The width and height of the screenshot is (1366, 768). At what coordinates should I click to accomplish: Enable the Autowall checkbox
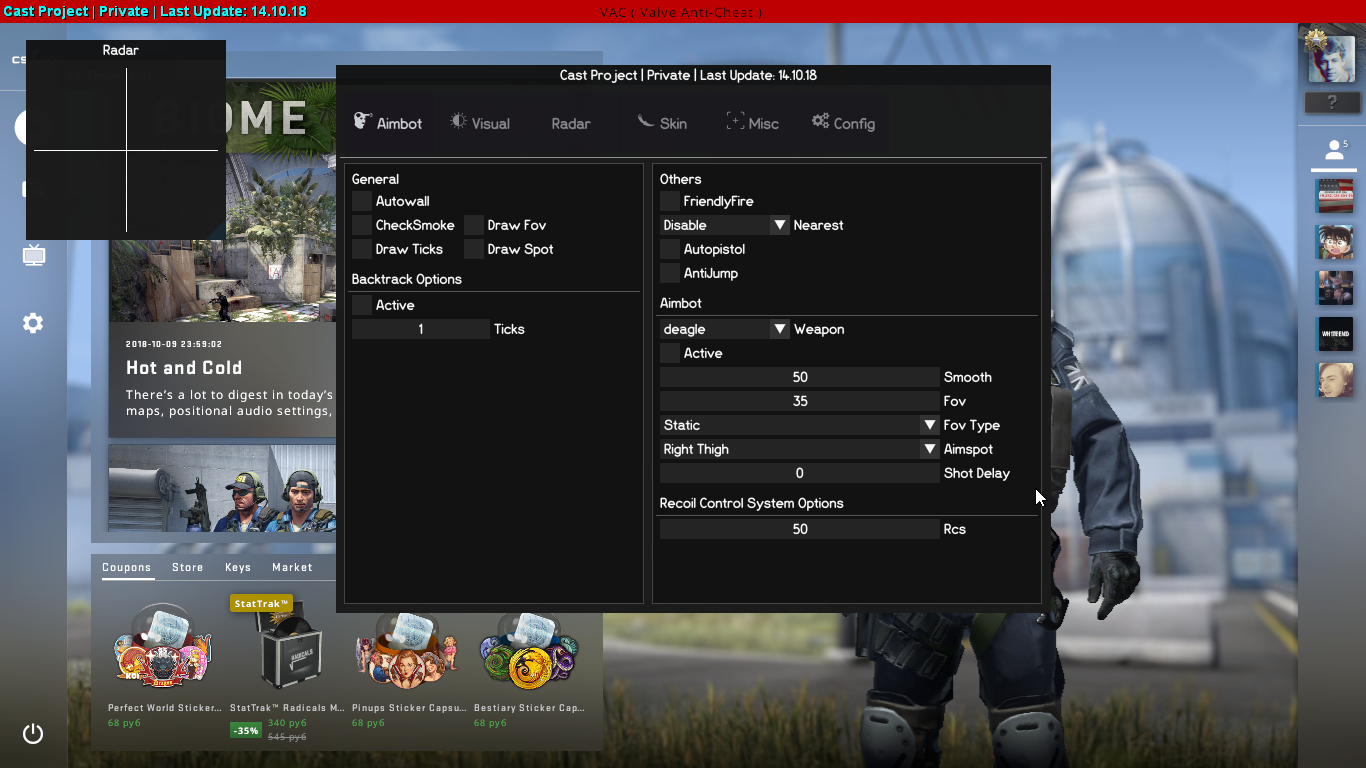[362, 201]
